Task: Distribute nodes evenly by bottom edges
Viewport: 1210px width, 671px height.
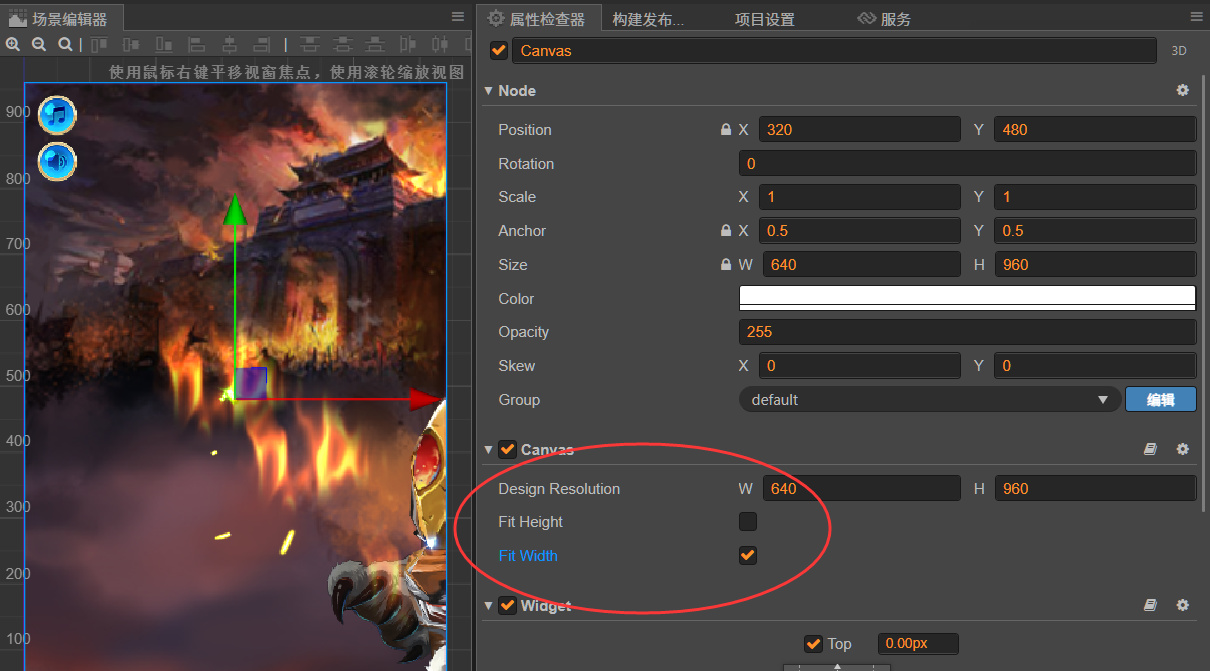Action: [375, 44]
